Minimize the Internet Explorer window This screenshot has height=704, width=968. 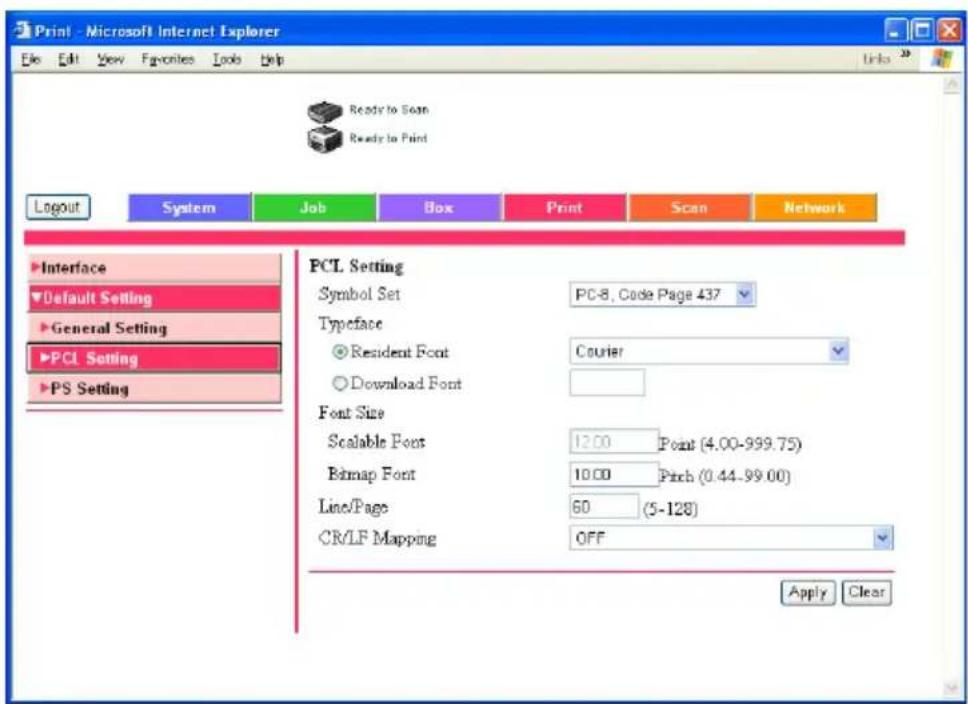[896, 30]
